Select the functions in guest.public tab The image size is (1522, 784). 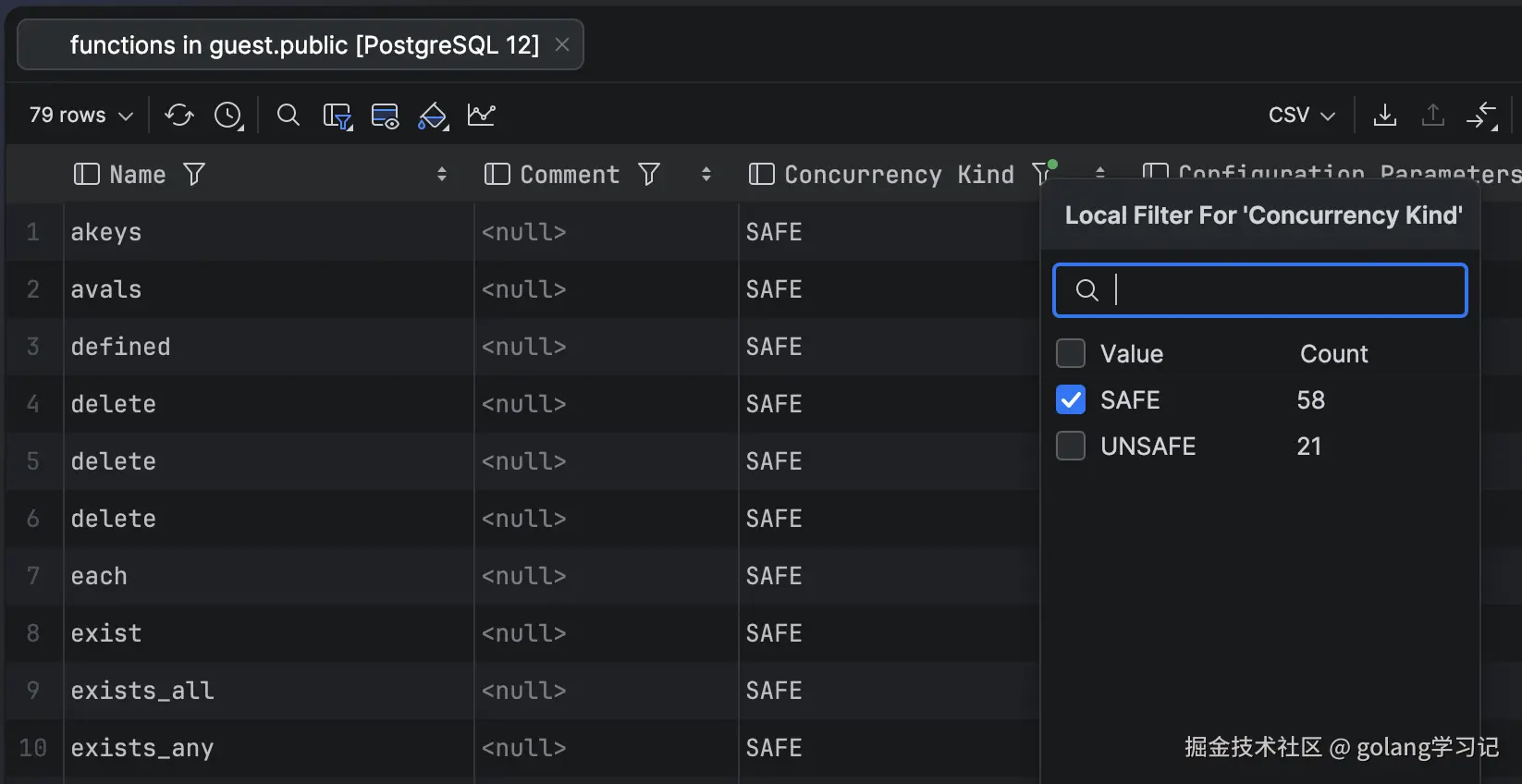[x=304, y=45]
